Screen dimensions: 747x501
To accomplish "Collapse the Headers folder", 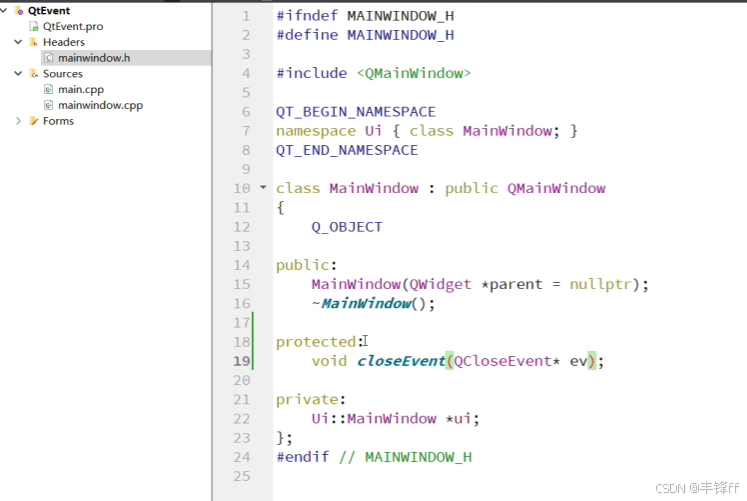I will (18, 42).
